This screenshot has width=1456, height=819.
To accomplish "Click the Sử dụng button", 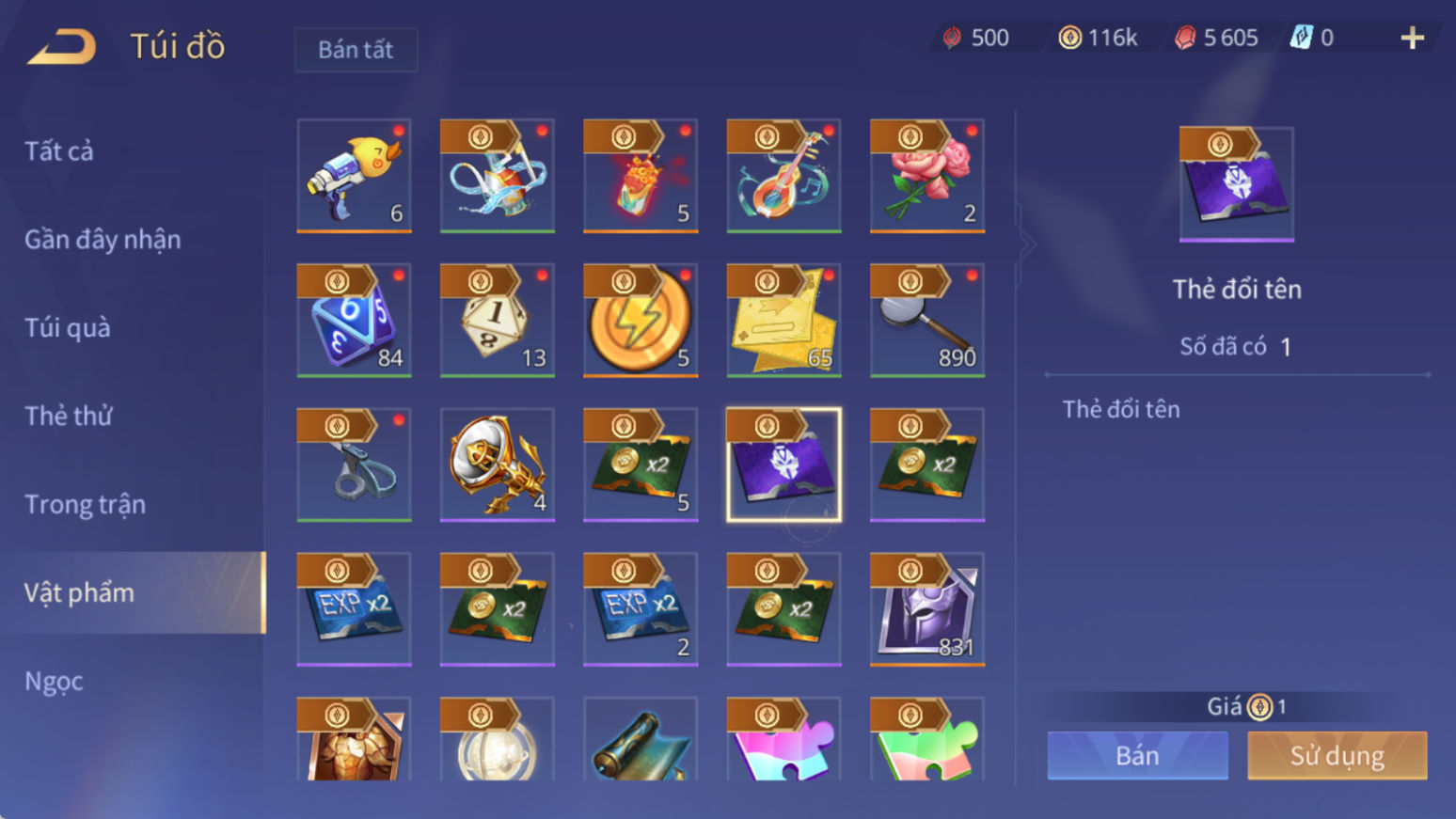I will (1337, 756).
